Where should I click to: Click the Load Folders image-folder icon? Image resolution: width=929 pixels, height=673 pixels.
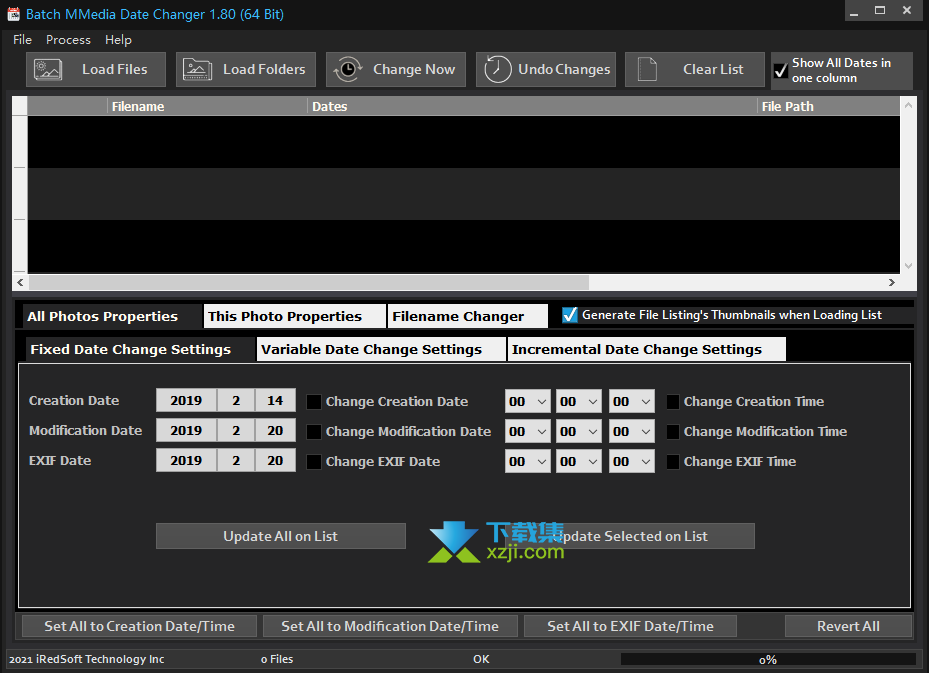point(197,69)
